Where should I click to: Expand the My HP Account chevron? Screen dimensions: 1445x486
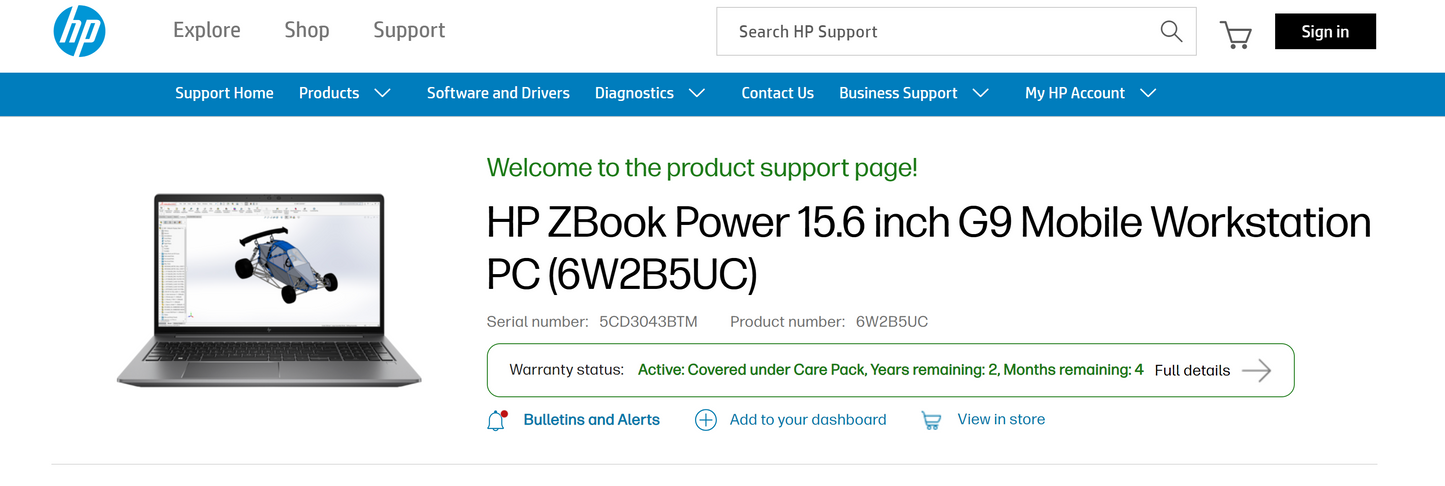click(1148, 93)
